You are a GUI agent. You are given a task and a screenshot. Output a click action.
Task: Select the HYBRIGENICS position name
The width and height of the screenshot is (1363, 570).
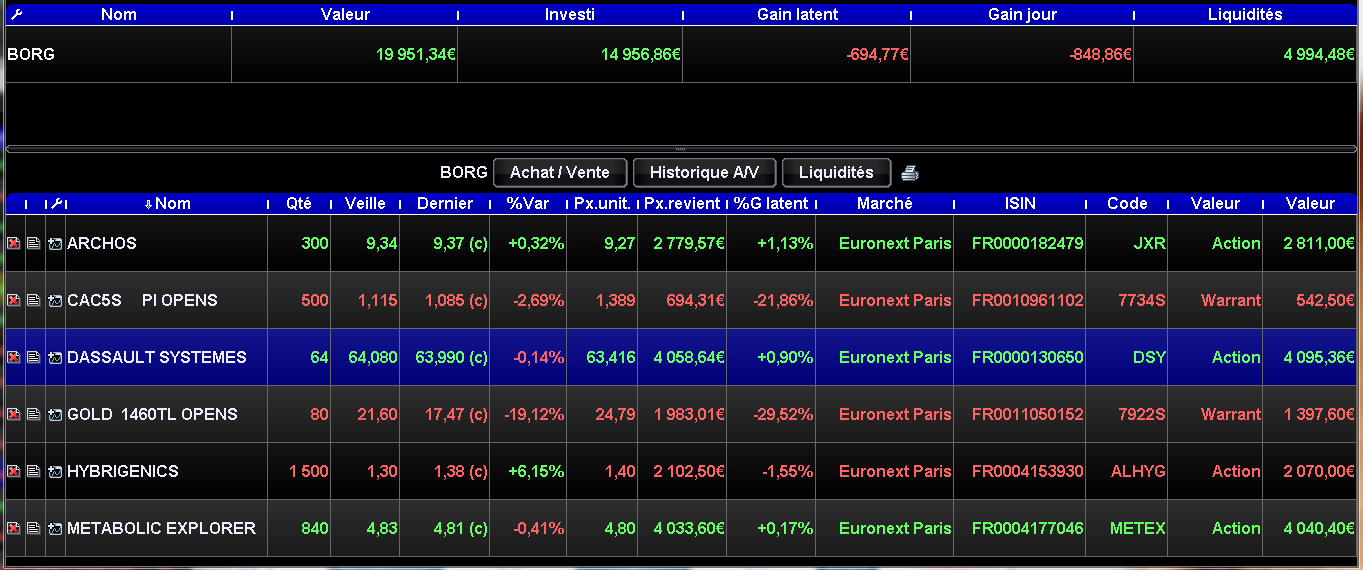tap(123, 471)
